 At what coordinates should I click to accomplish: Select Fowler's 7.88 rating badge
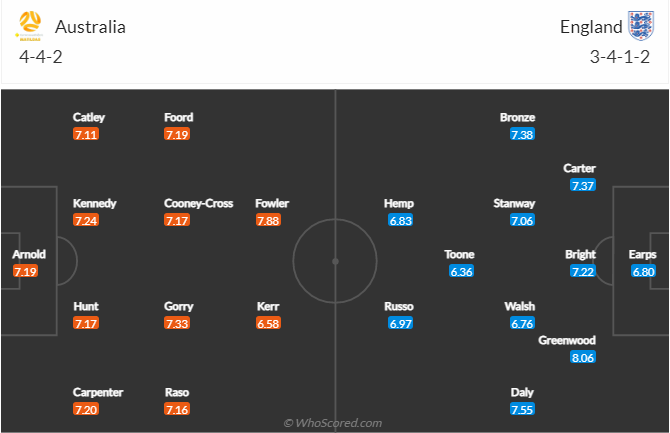click(x=267, y=221)
